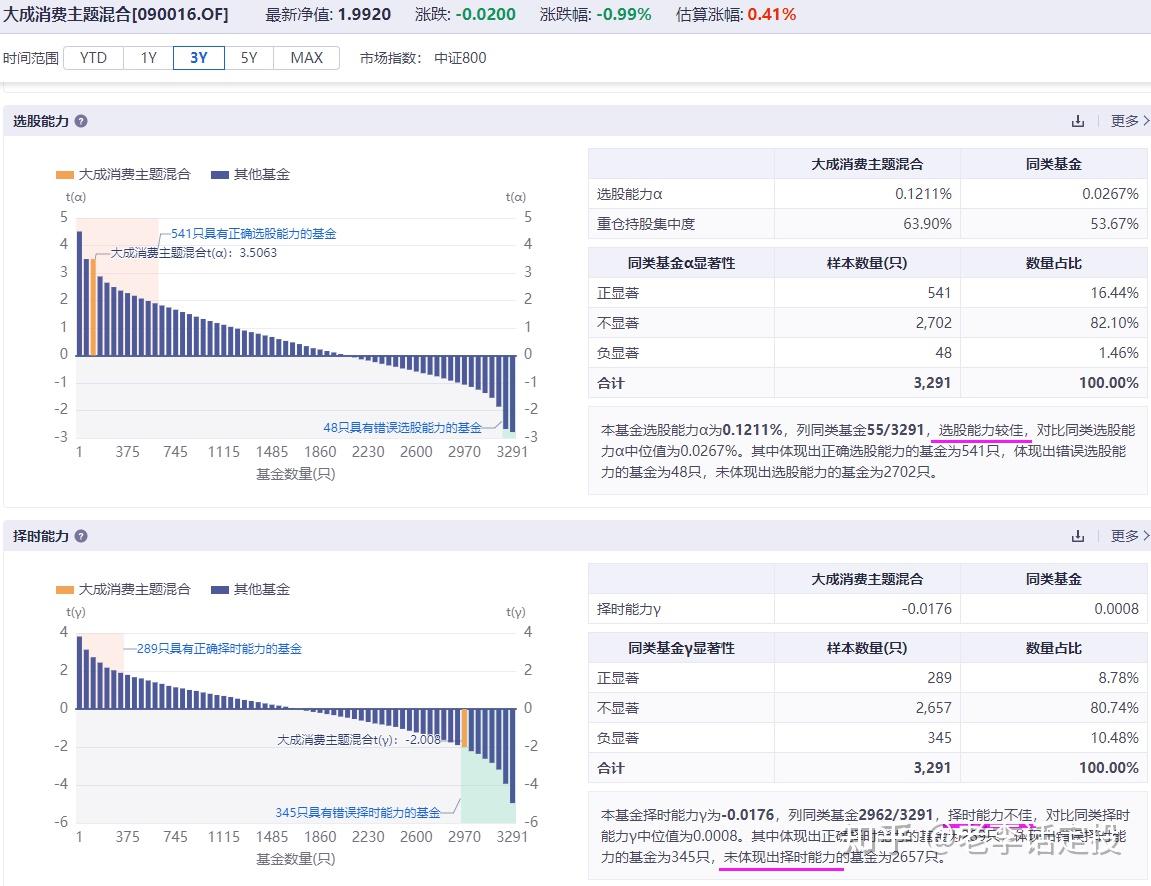Click the 同类基金γ显著性 column header
The width and height of the screenshot is (1151, 886).
(681, 648)
